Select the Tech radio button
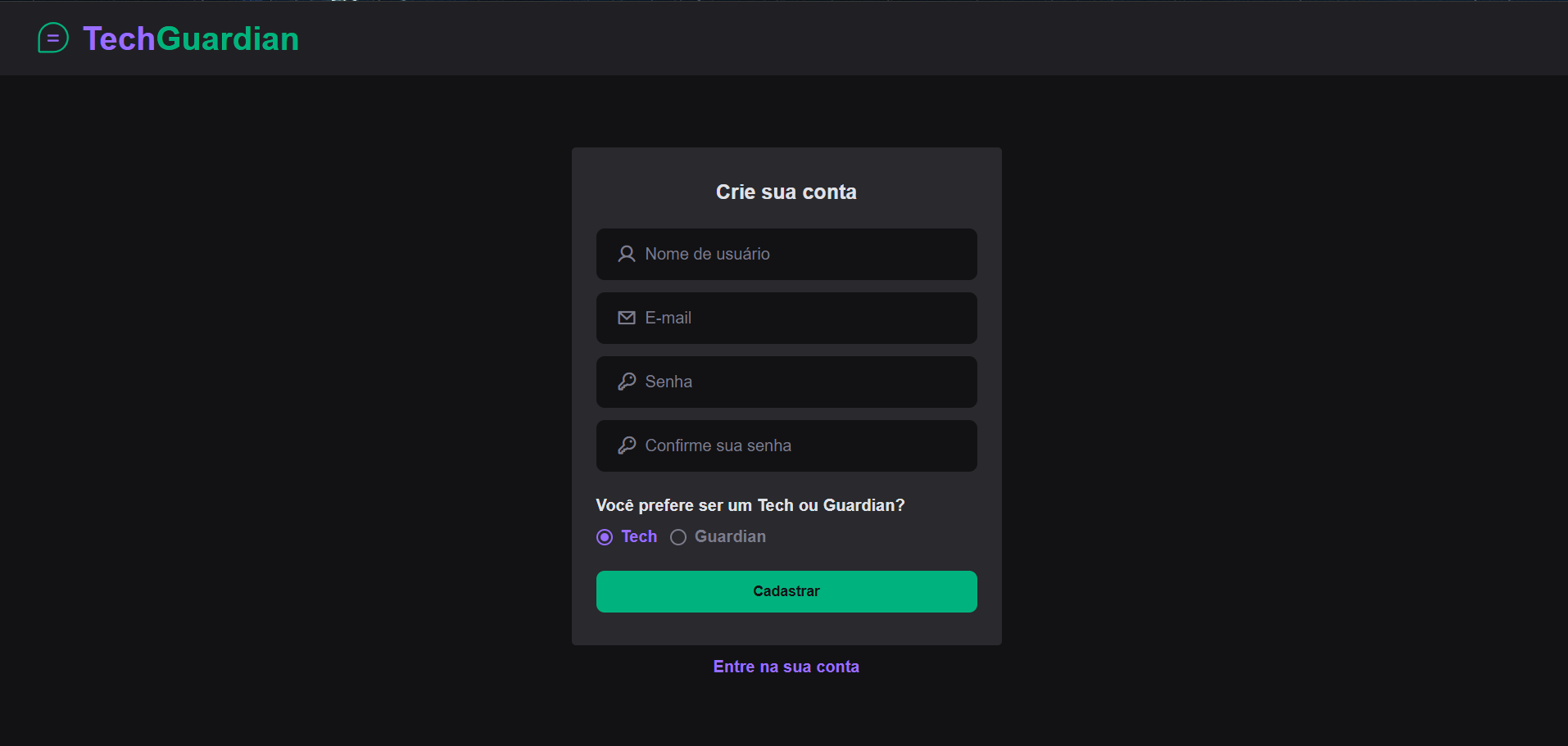The height and width of the screenshot is (746, 1568). pyautogui.click(x=605, y=537)
